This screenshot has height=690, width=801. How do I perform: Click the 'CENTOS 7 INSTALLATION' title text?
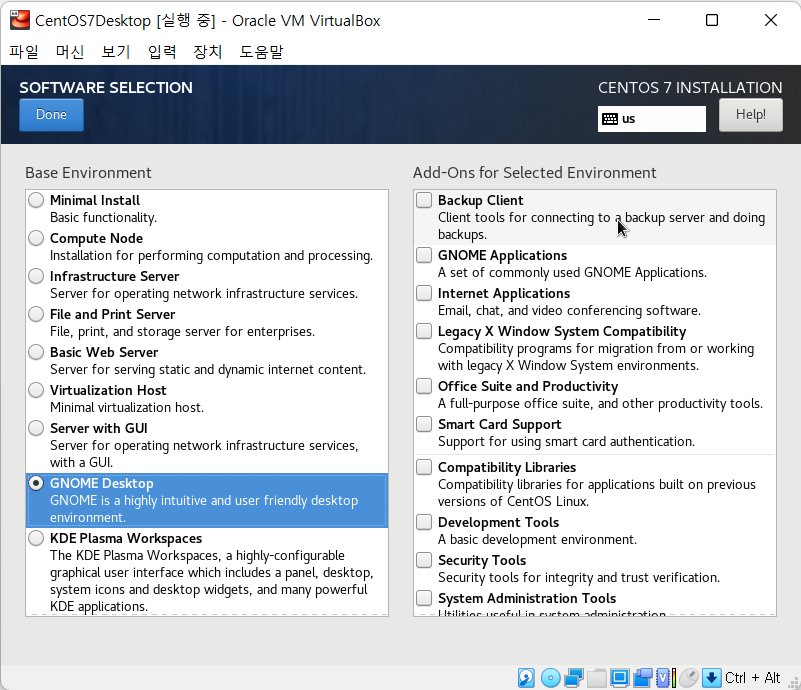[690, 87]
